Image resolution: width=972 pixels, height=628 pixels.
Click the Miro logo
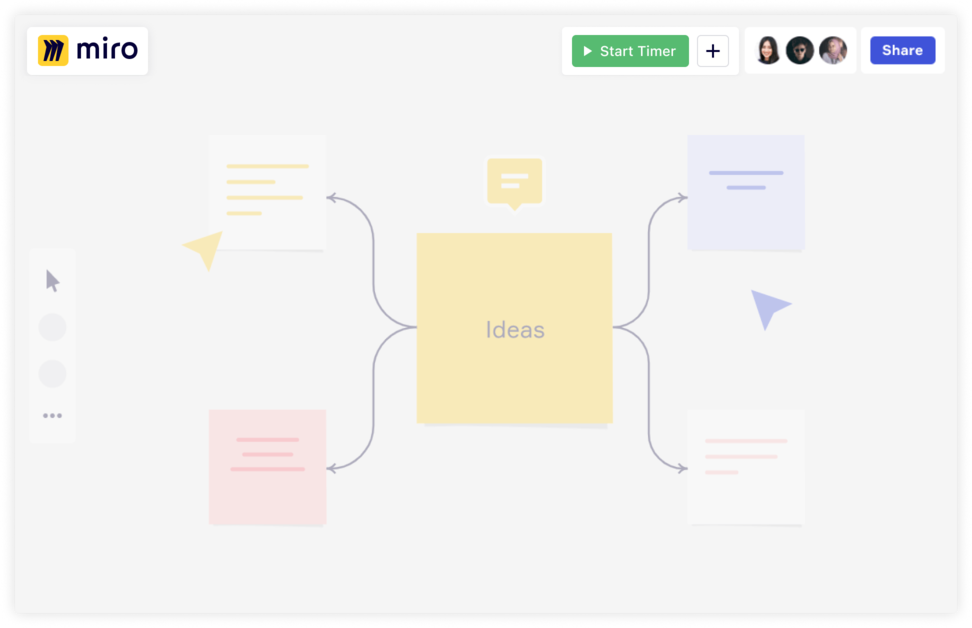tap(86, 49)
